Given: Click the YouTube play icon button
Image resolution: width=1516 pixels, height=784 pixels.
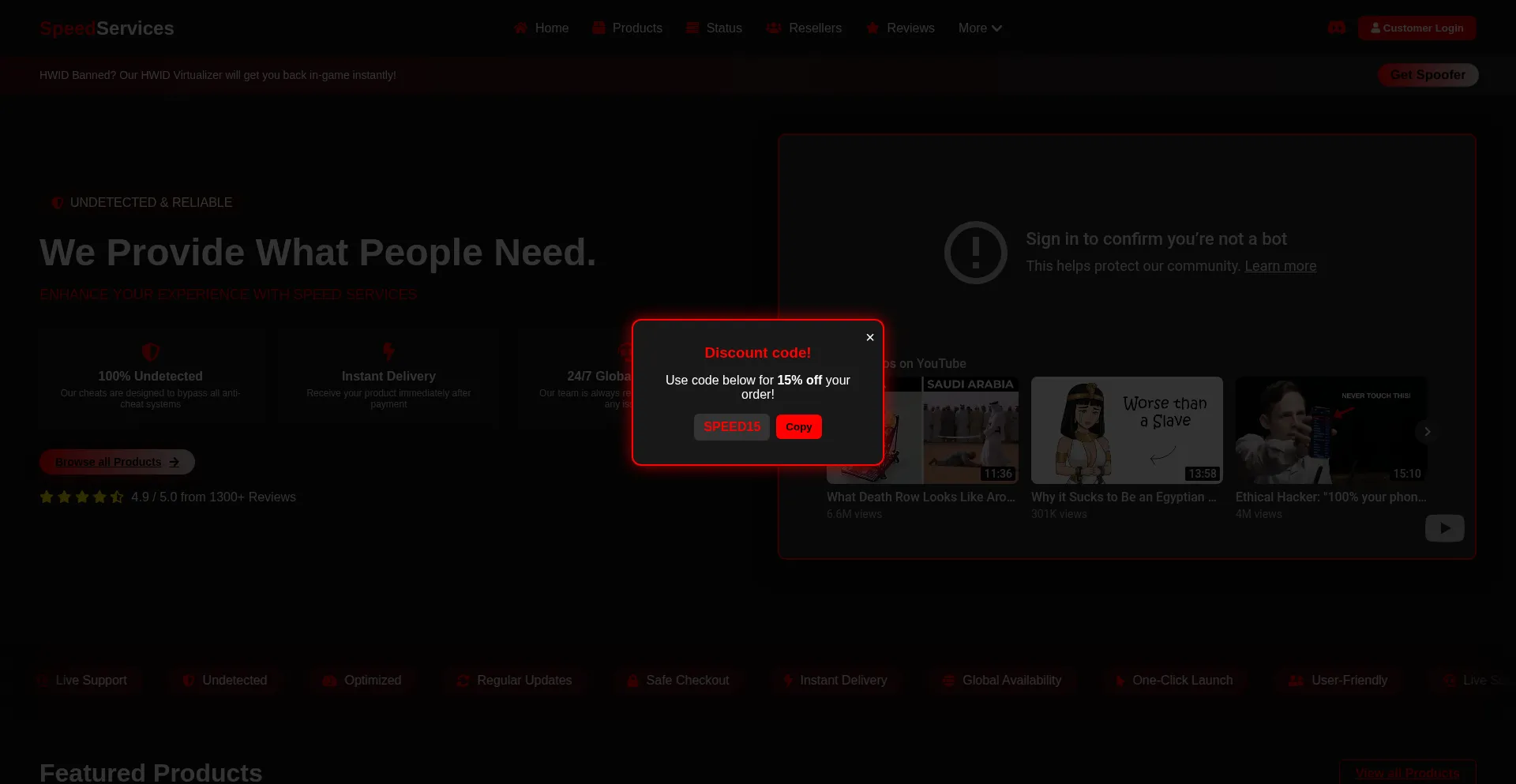Looking at the screenshot, I should [x=1444, y=528].
